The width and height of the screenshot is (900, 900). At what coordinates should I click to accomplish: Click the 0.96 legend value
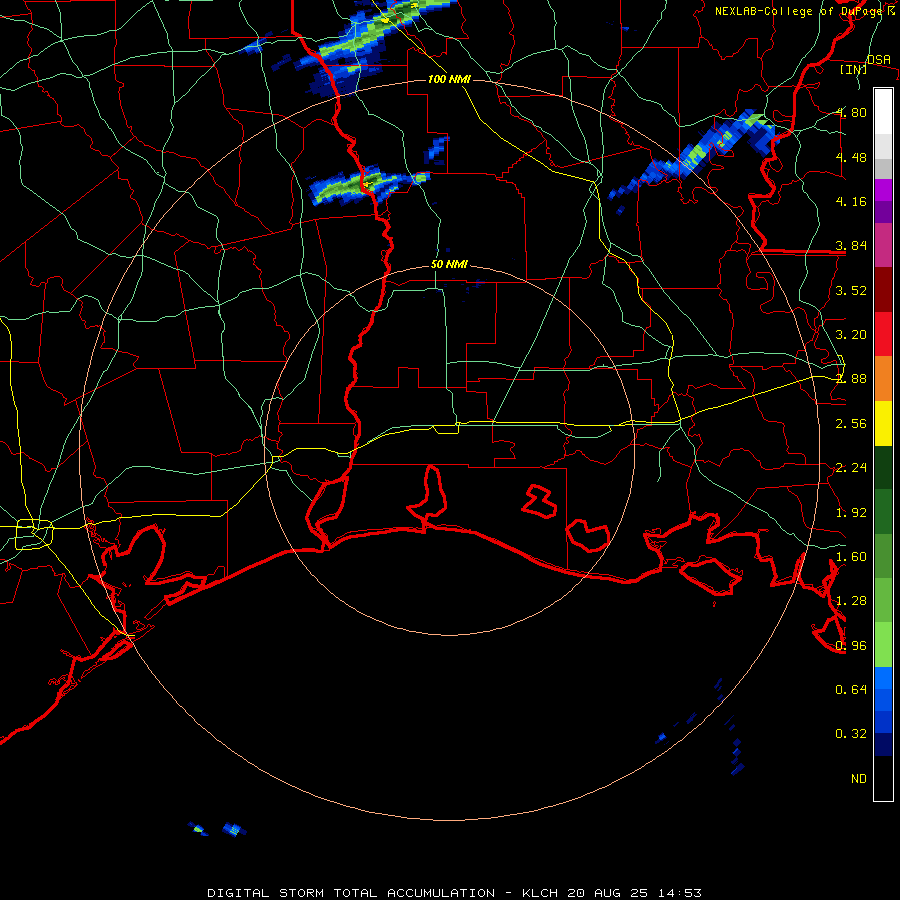click(x=851, y=646)
